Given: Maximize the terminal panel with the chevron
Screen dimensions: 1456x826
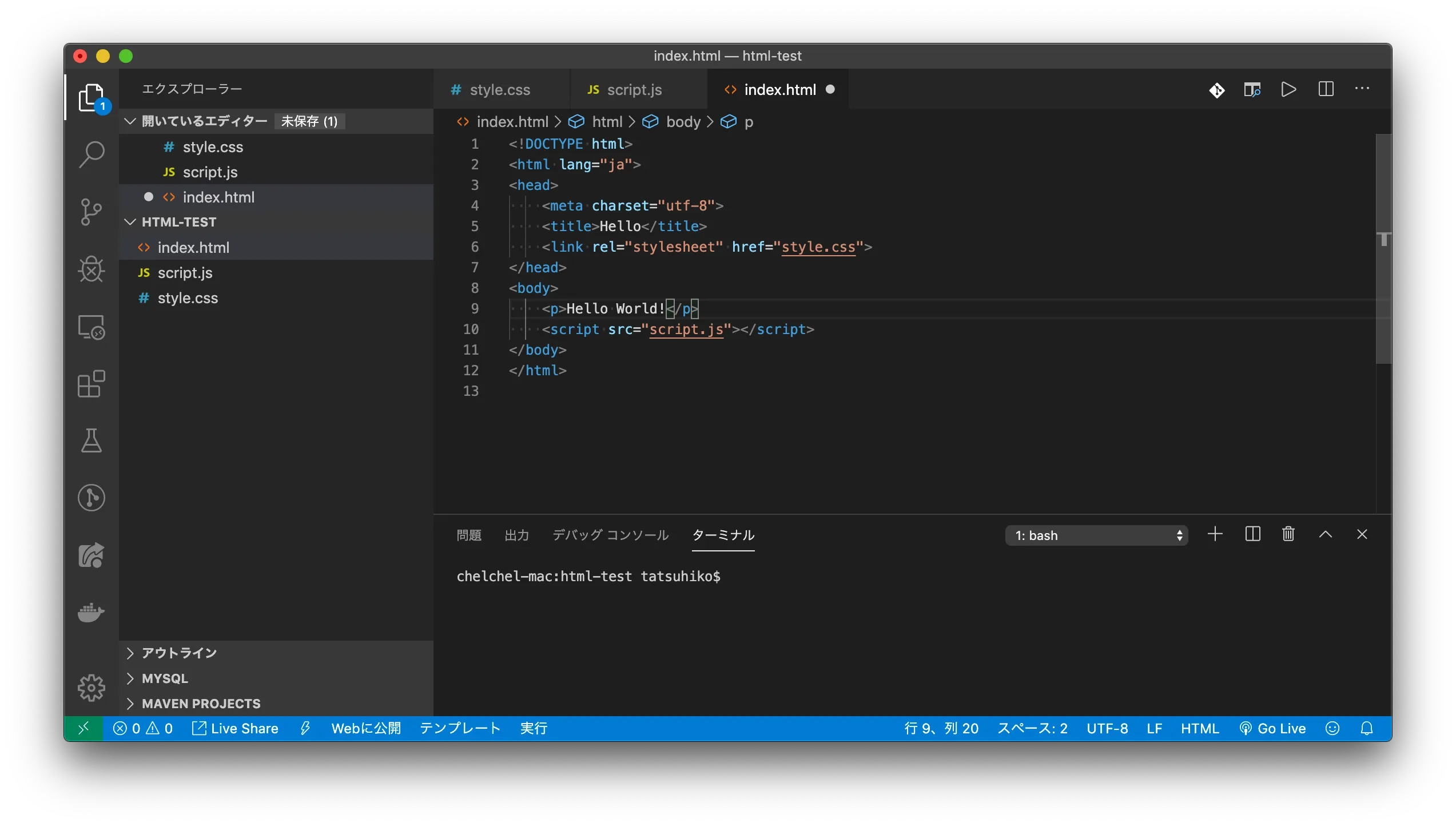Looking at the screenshot, I should (x=1326, y=534).
